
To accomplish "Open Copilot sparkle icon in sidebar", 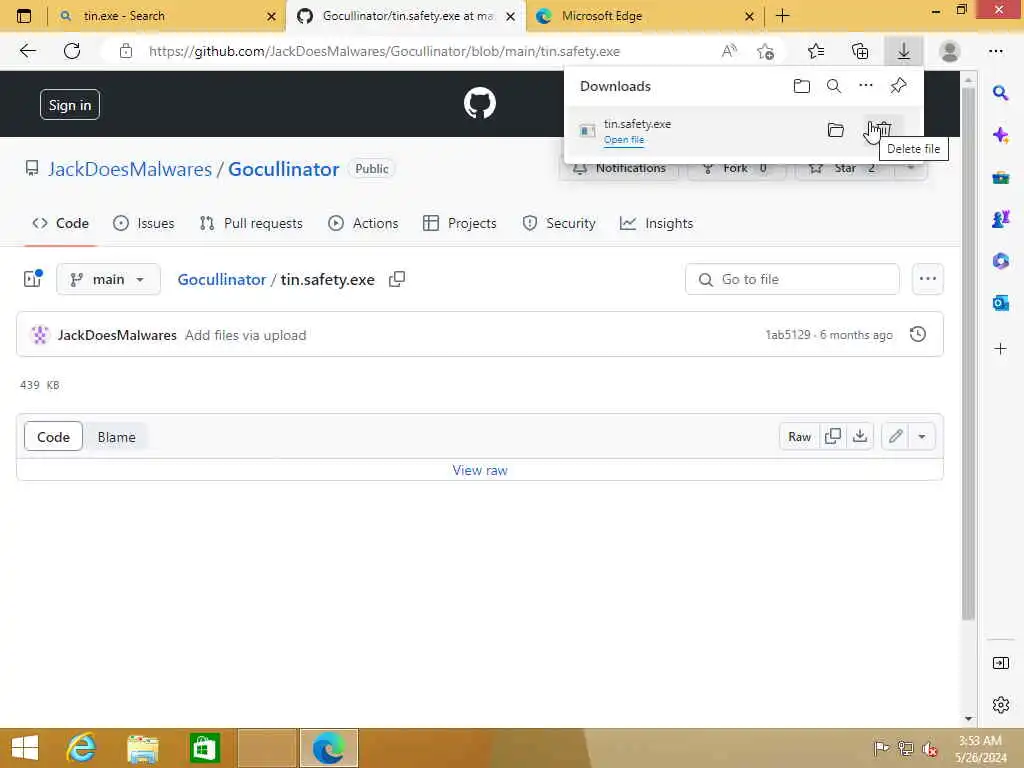I will tap(1000, 135).
